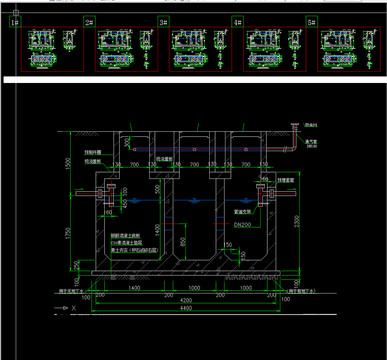The image size is (387, 360).
Task: Select the 3# red-framed drawing set
Action: tap(201, 49)
